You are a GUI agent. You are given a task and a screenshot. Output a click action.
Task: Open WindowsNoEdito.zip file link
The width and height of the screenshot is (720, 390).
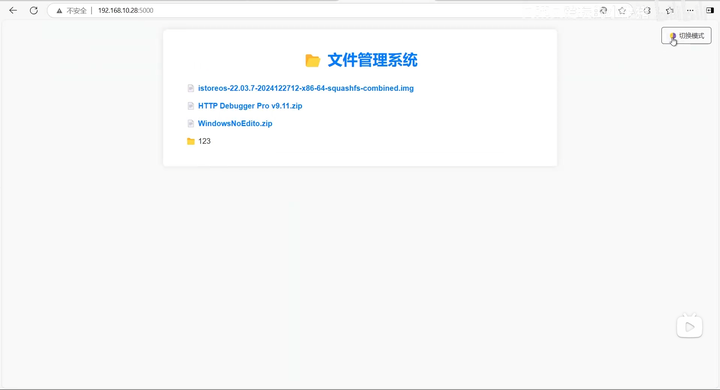coord(235,123)
